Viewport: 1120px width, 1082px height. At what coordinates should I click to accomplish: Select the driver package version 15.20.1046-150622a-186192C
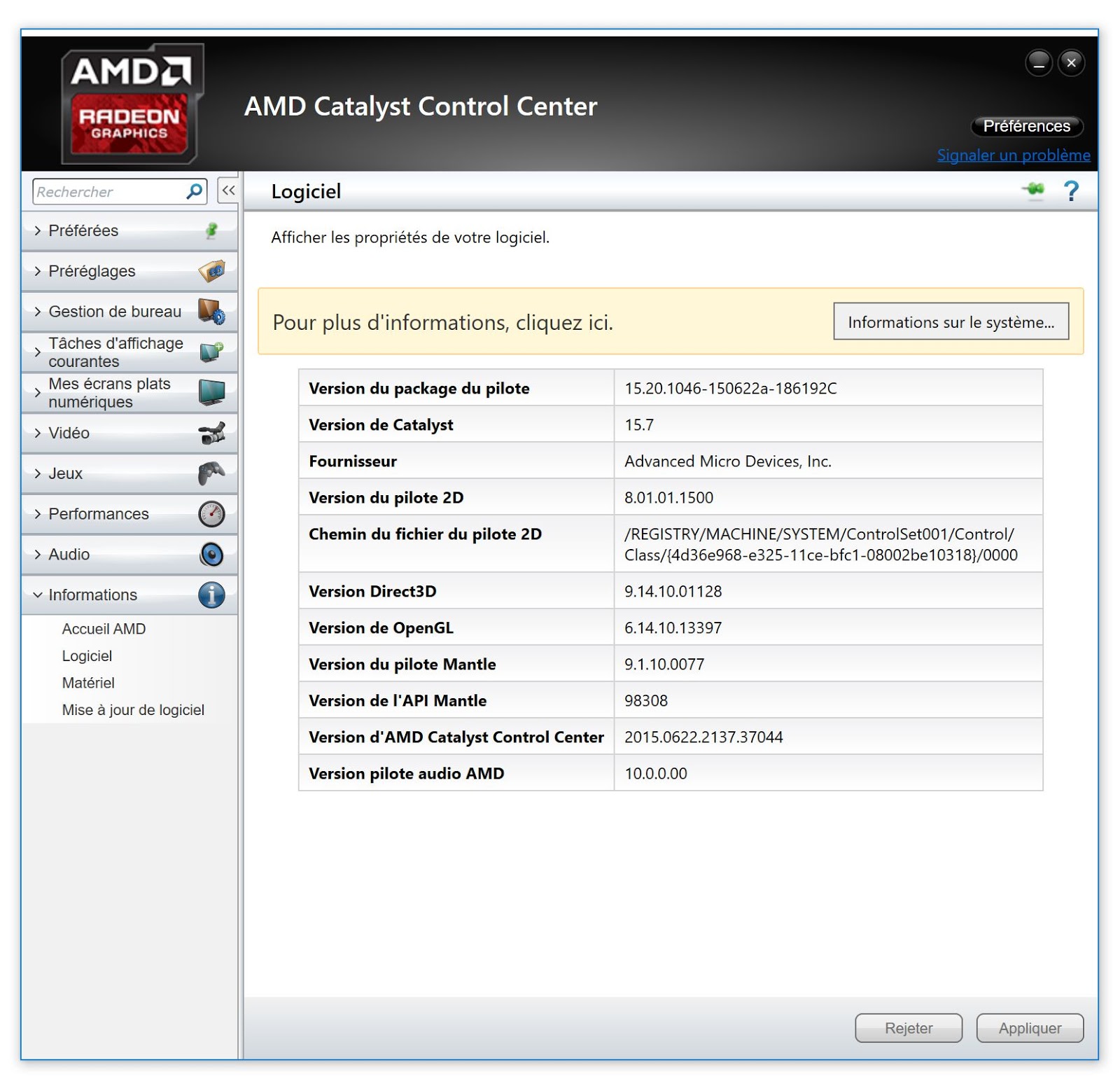click(x=730, y=389)
